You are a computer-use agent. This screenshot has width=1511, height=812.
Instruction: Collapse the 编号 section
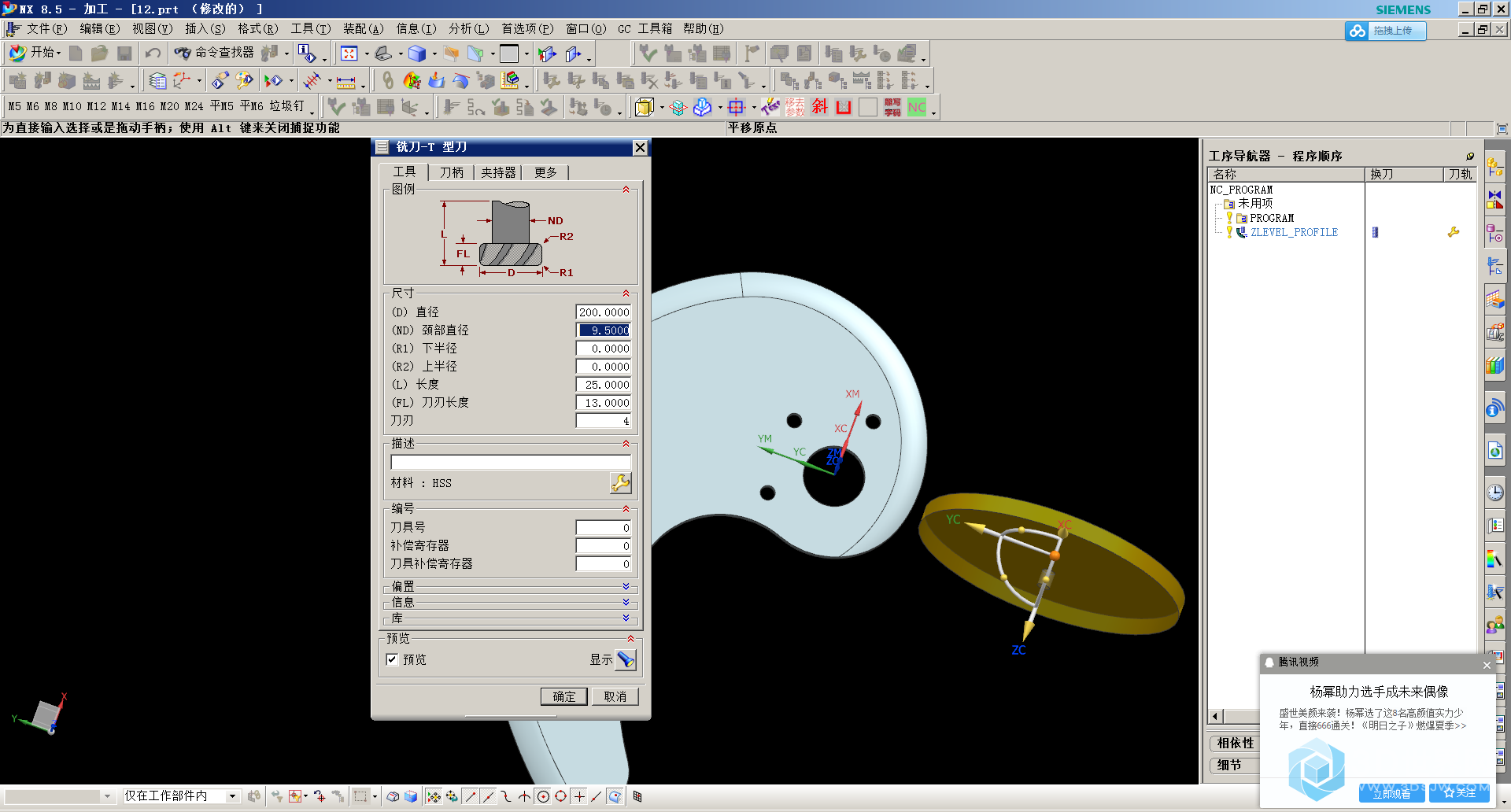coord(626,509)
